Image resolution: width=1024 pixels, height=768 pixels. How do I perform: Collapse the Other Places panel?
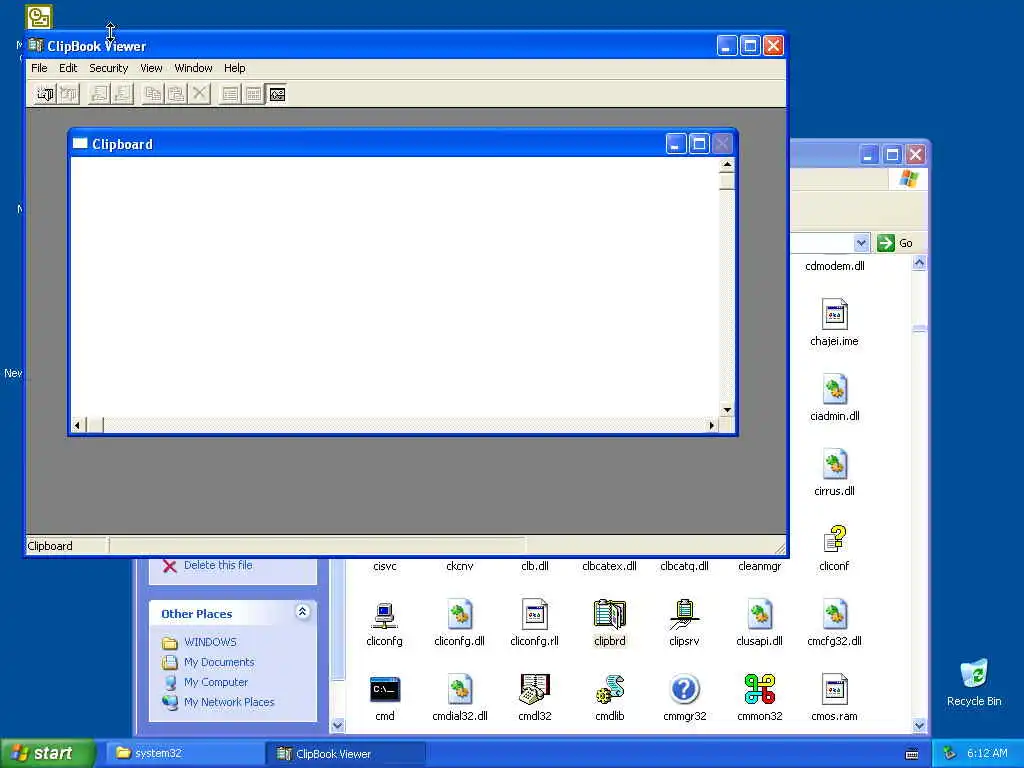[x=302, y=612]
